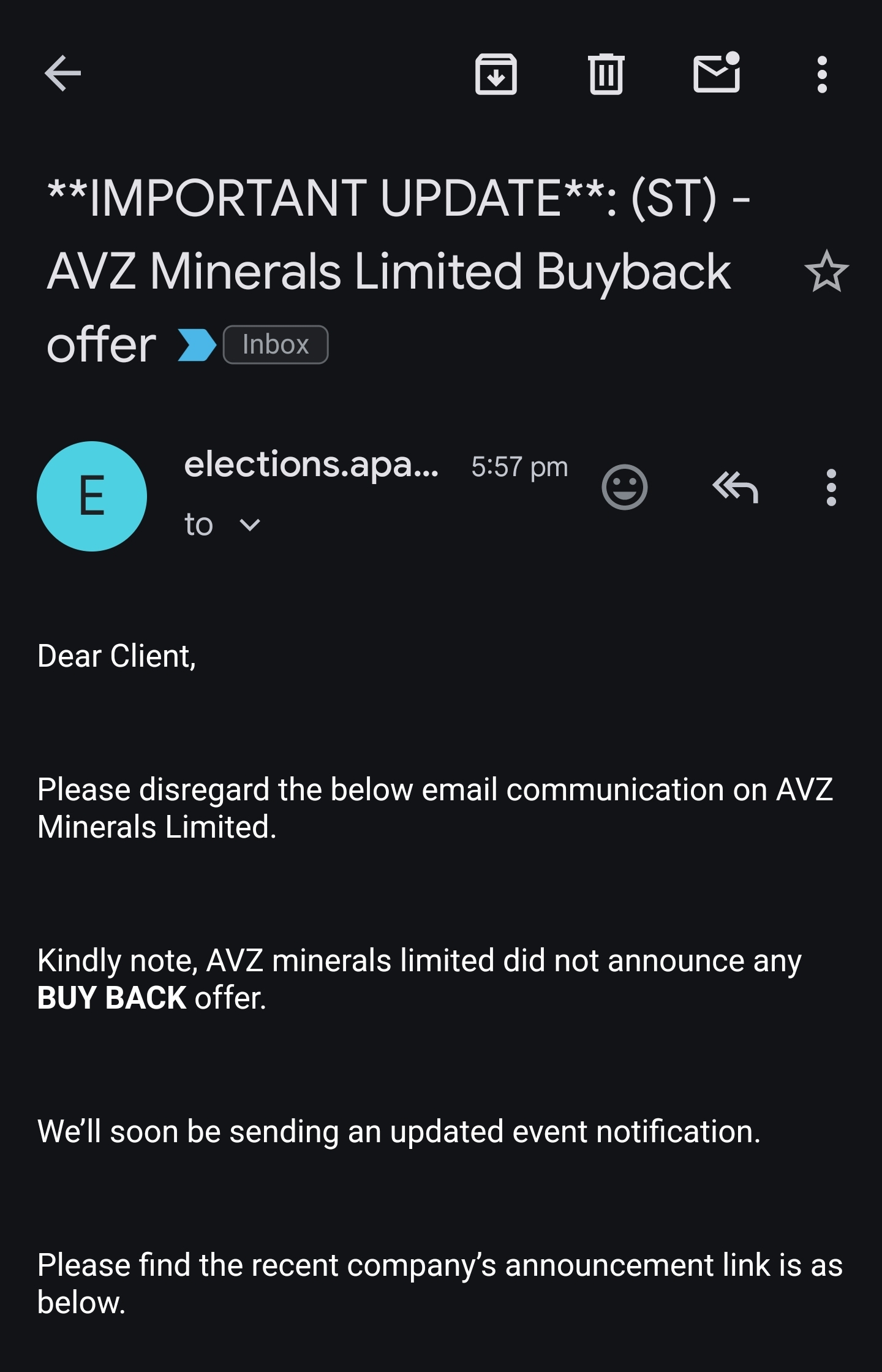Select the 'to' recipient line

[198, 525]
